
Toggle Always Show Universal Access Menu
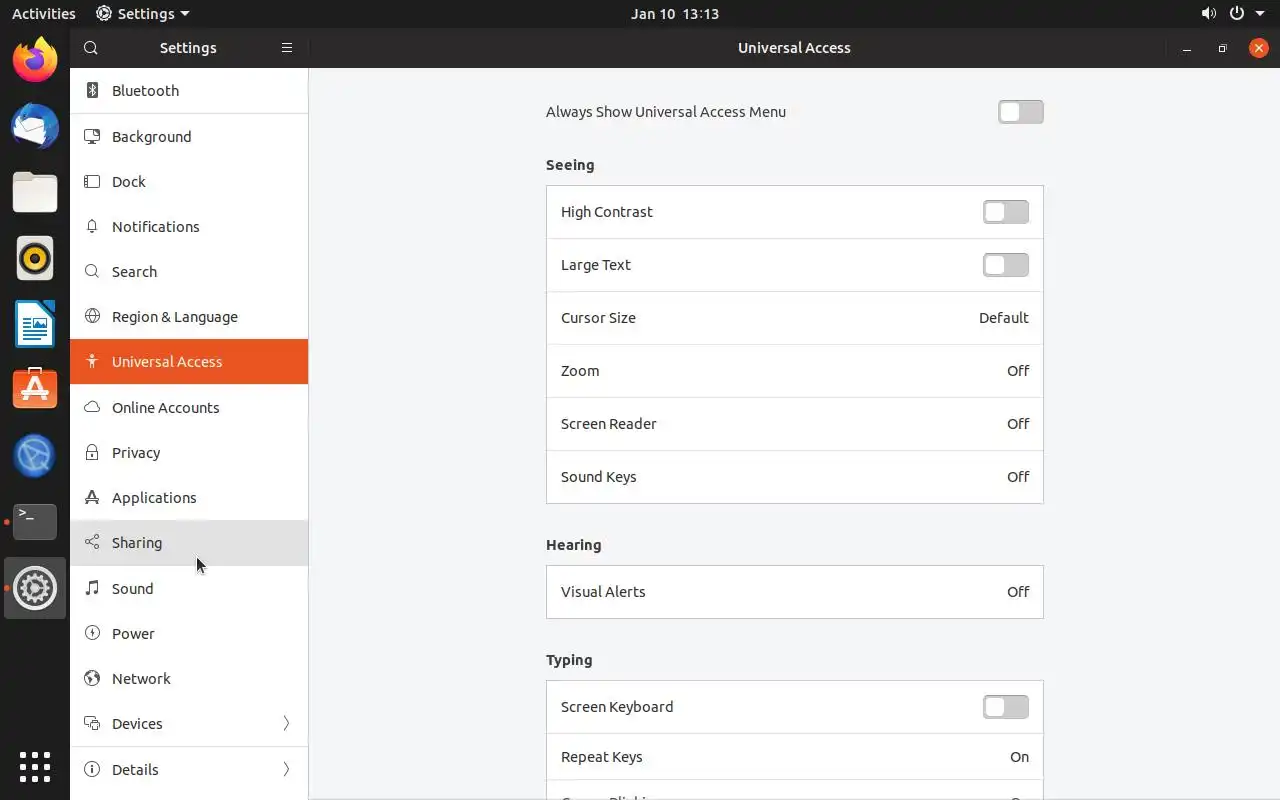coord(1020,112)
